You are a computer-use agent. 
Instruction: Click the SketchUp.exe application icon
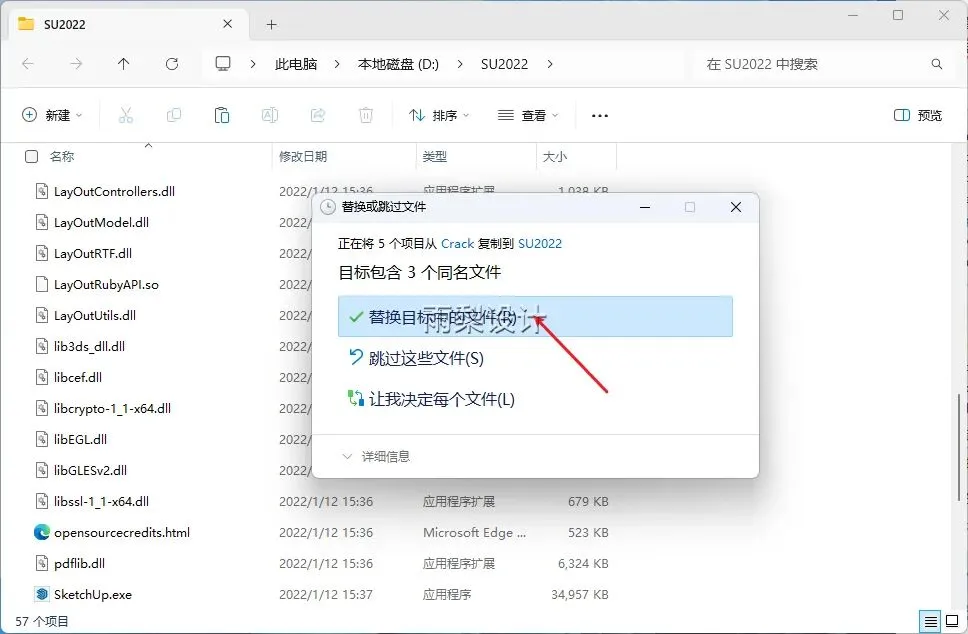point(41,594)
